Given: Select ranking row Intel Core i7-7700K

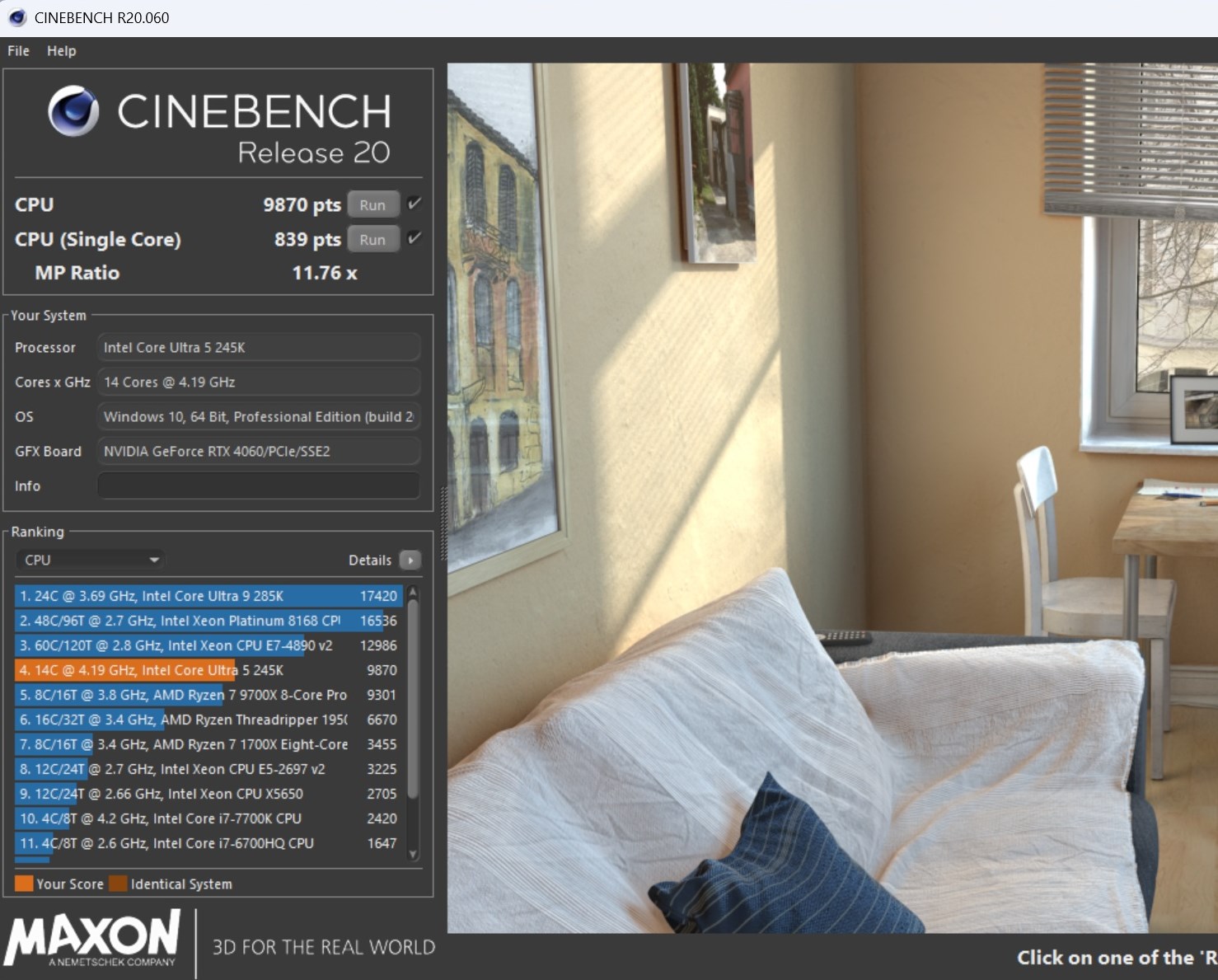Looking at the screenshot, I should (208, 818).
